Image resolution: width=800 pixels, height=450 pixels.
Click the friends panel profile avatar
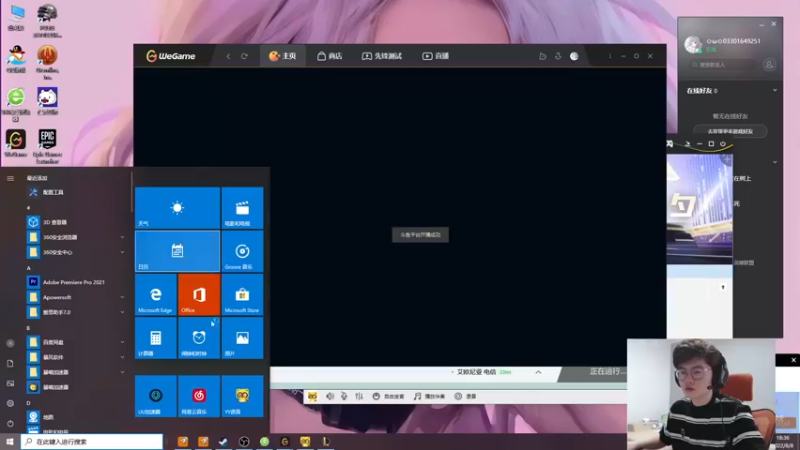(x=693, y=44)
